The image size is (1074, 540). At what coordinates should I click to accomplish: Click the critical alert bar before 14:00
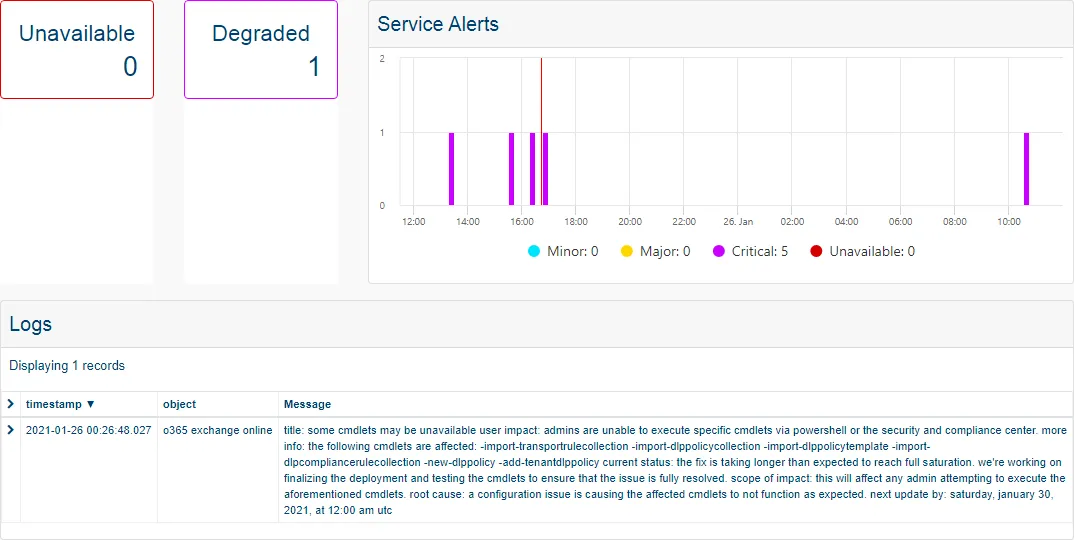coord(451,169)
